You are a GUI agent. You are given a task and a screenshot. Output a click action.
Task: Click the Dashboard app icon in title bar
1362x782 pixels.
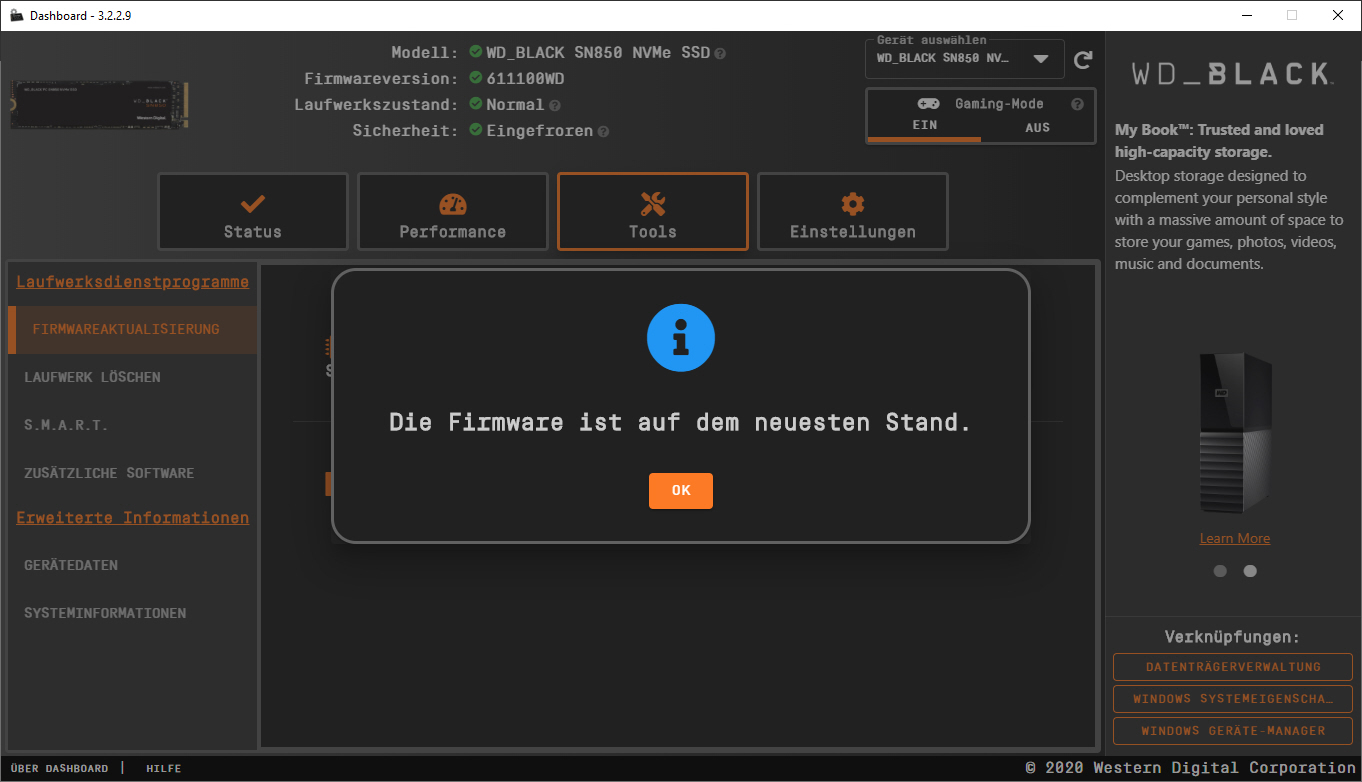(x=17, y=15)
